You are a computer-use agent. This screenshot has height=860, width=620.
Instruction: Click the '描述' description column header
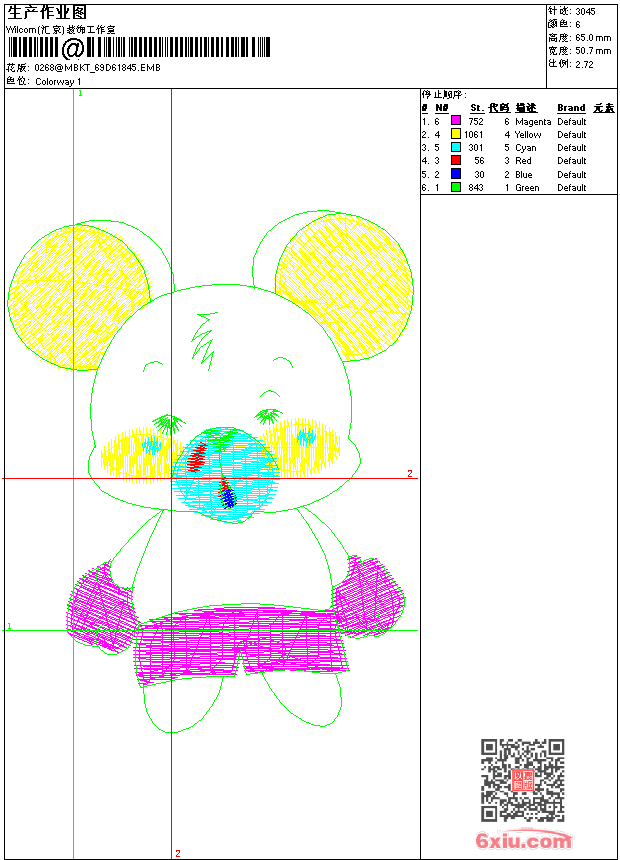pos(526,108)
